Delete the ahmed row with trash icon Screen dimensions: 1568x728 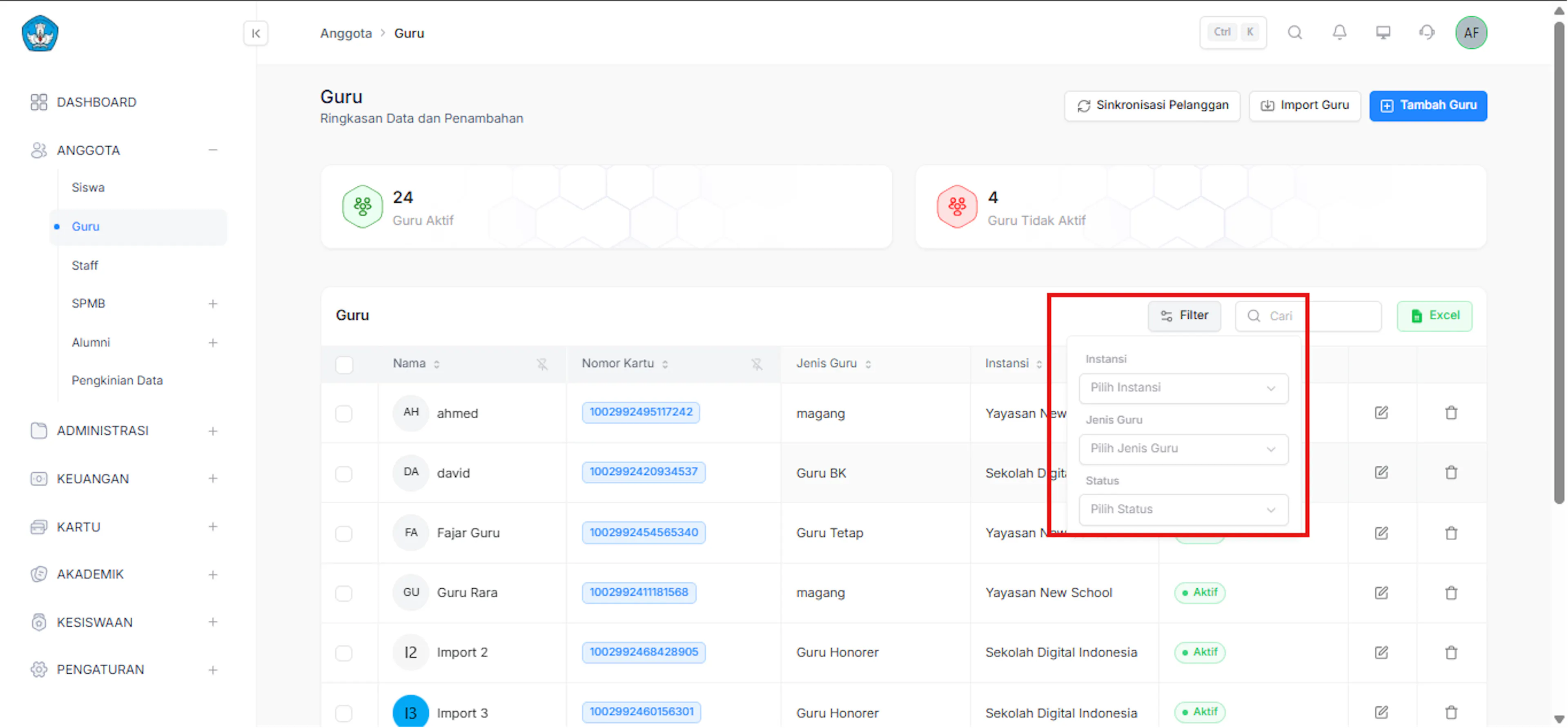pos(1451,413)
